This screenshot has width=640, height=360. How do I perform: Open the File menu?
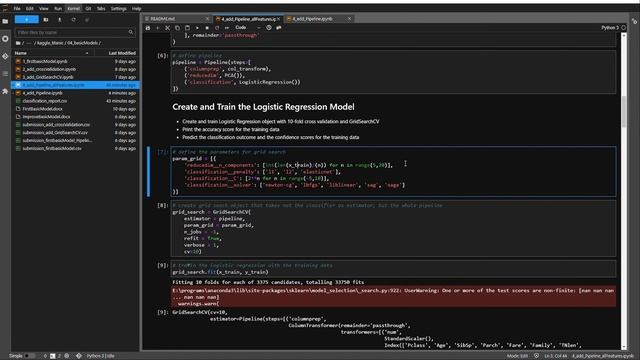(17, 9)
